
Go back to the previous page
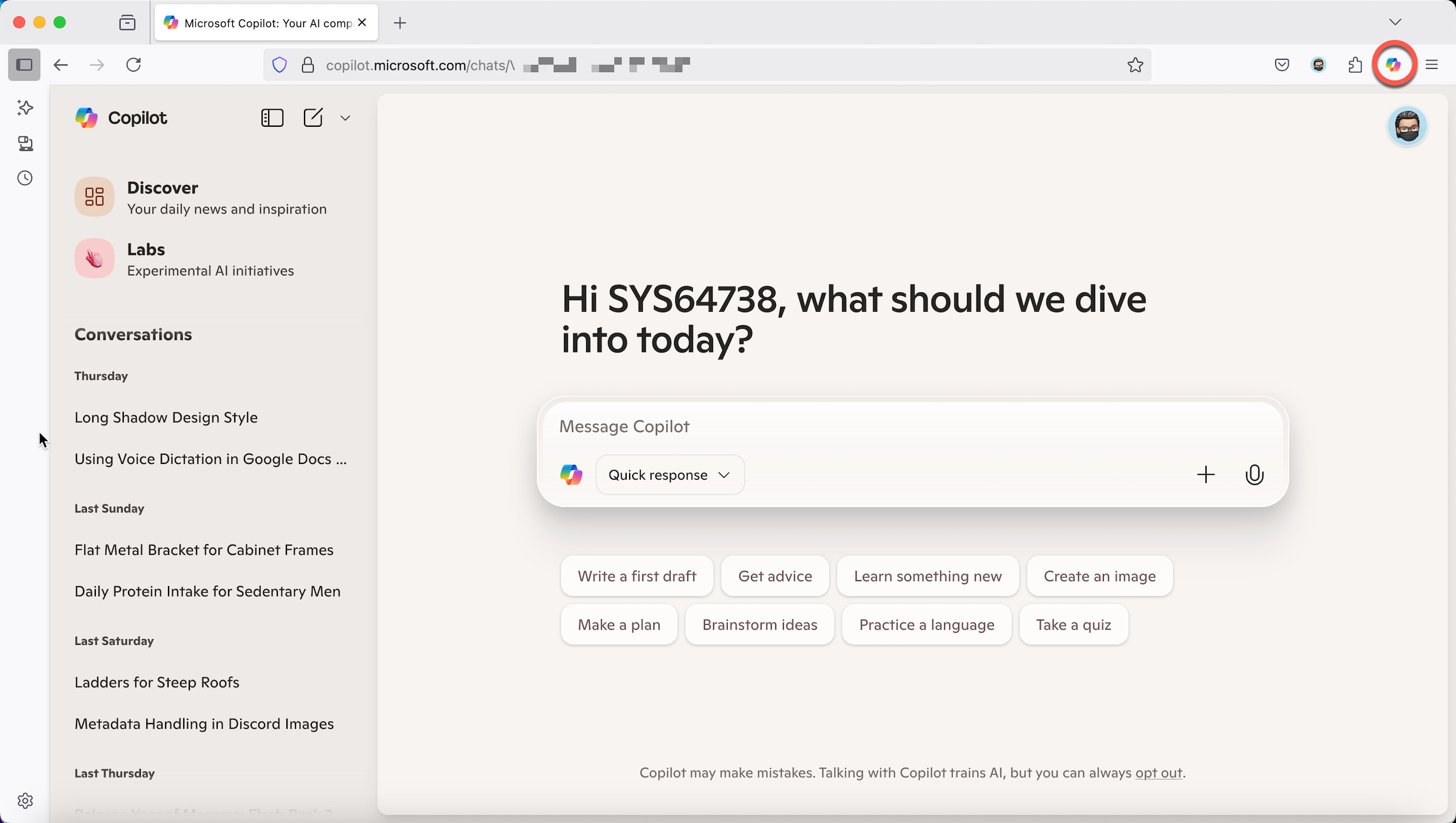[x=61, y=64]
